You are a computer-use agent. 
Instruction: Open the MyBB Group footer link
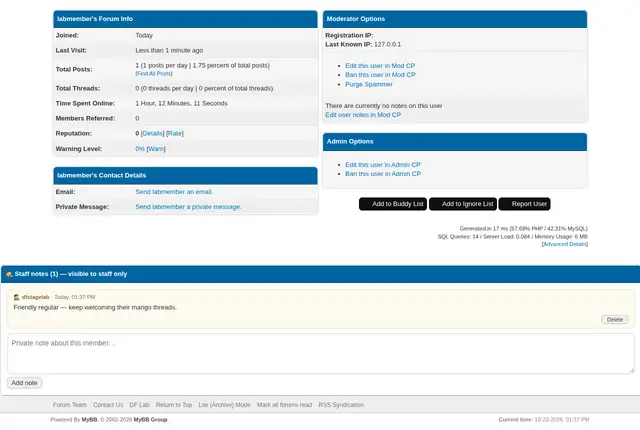(x=151, y=420)
